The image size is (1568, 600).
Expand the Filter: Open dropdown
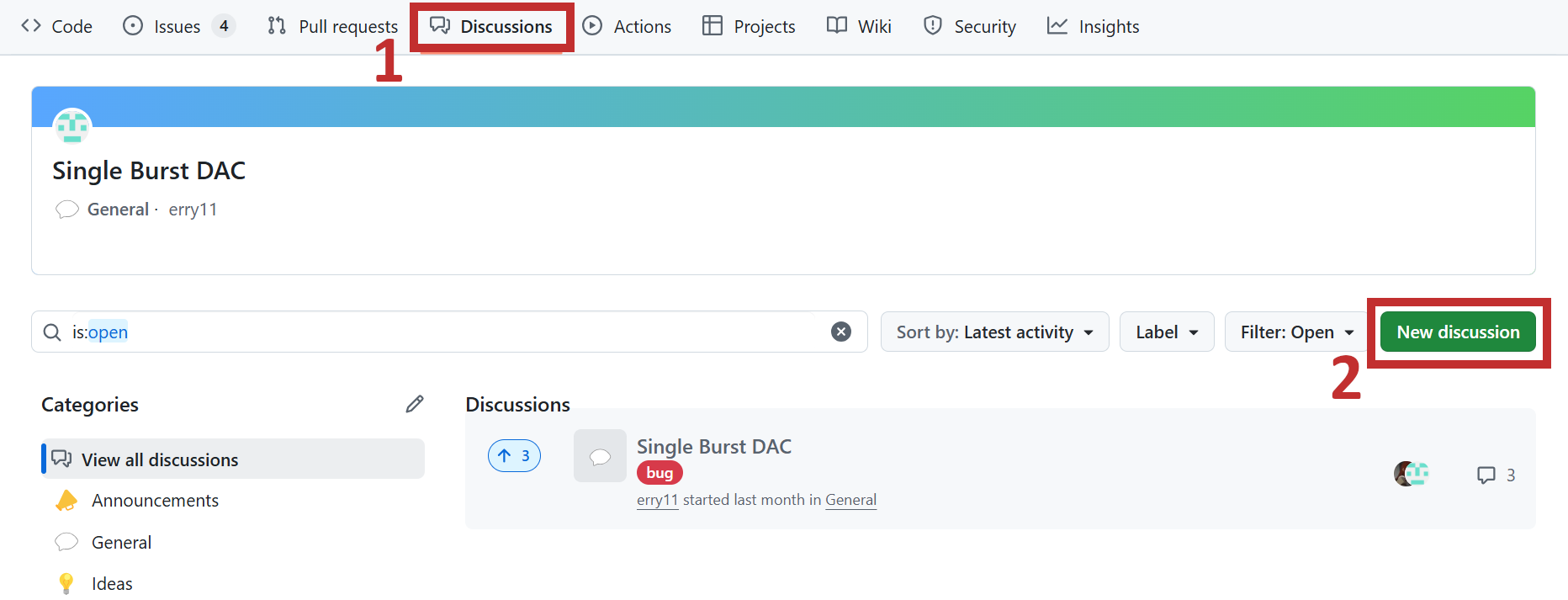[1296, 332]
